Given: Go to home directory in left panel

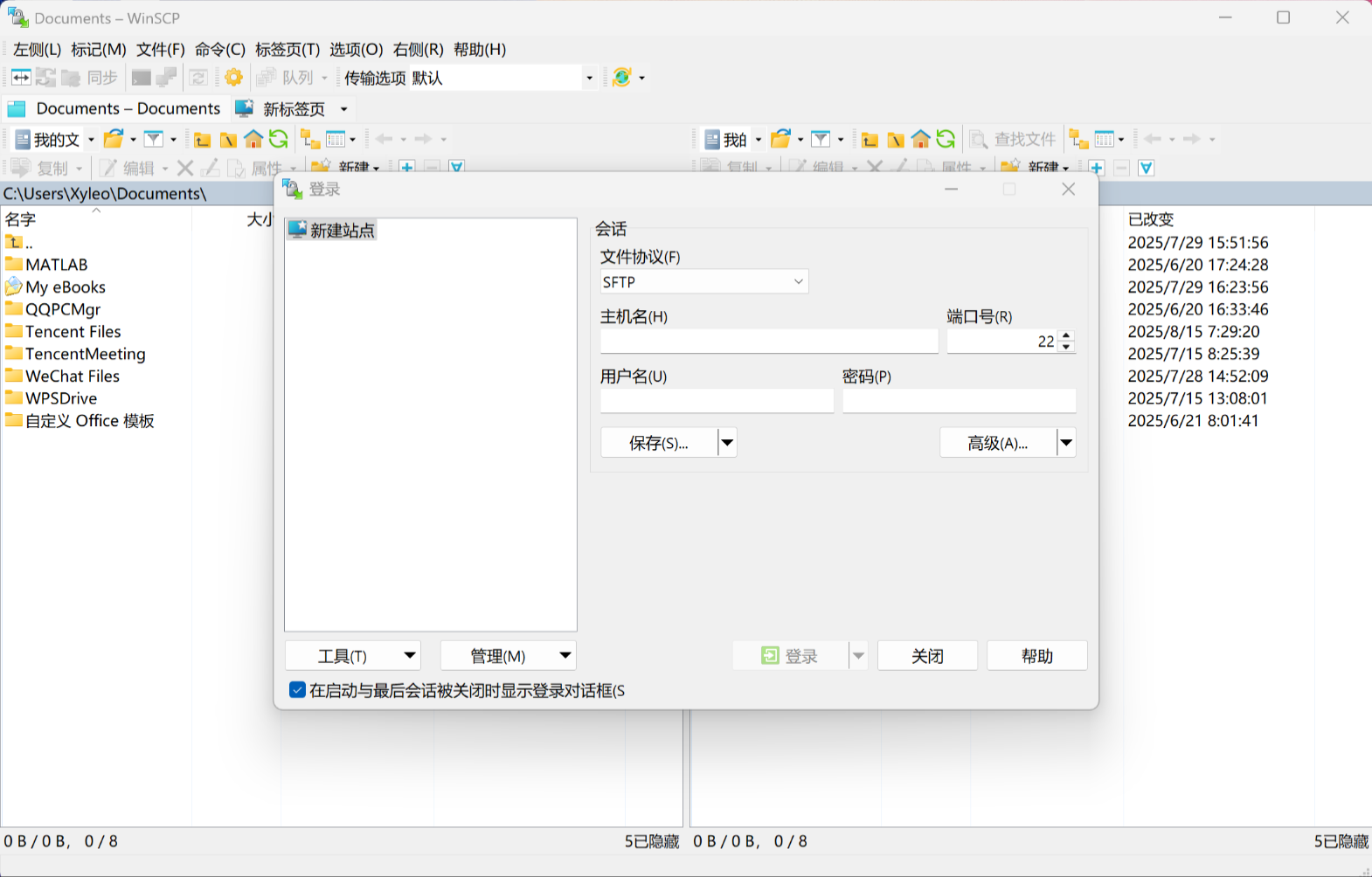Looking at the screenshot, I should pos(253,140).
